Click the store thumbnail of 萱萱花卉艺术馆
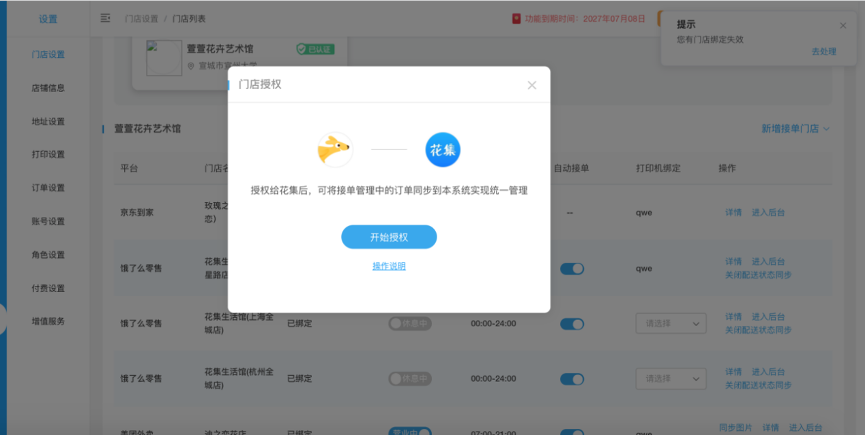This screenshot has height=435, width=866. point(164,57)
